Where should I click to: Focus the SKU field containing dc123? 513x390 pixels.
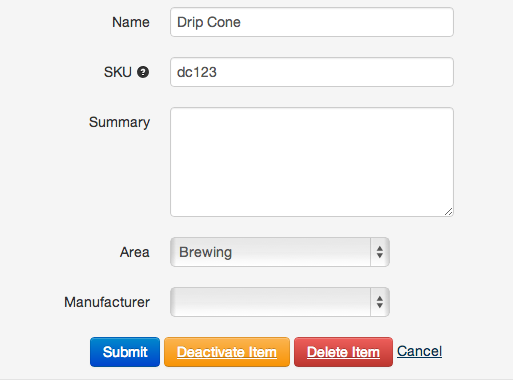[x=312, y=72]
